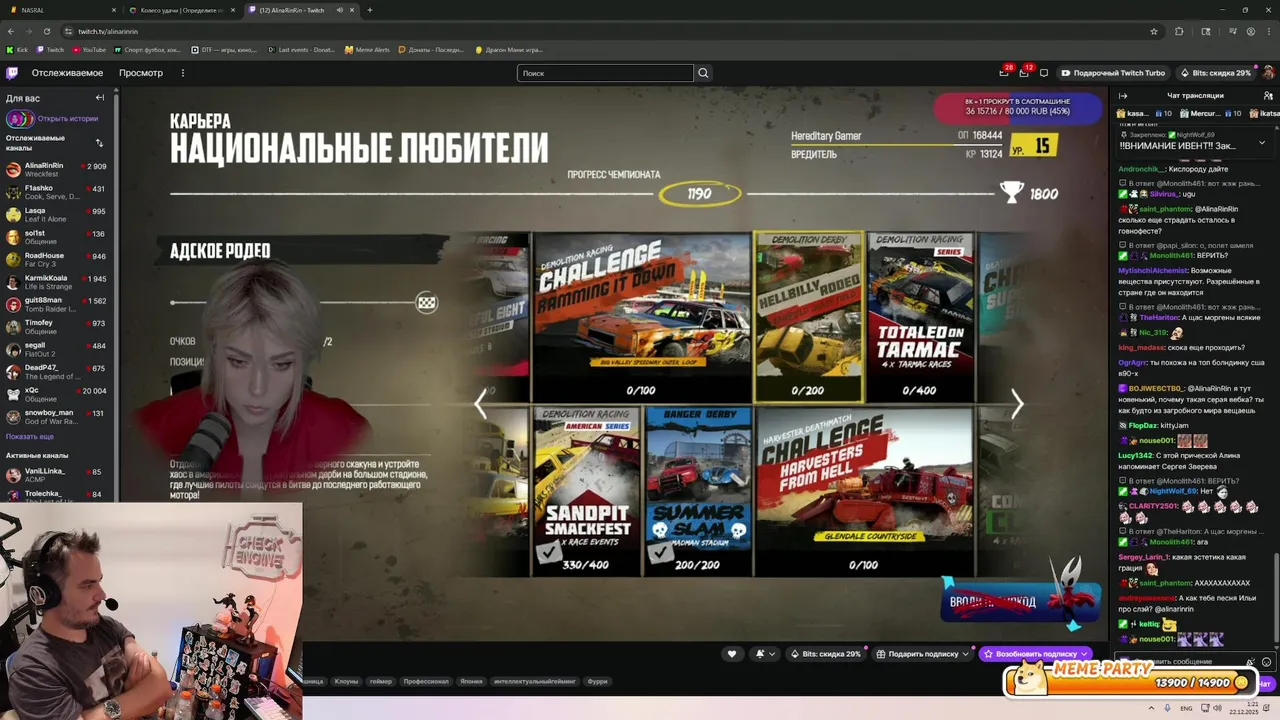
Task: Open Prime loot icon with 28 badge
Action: pyautogui.click(x=1004, y=73)
